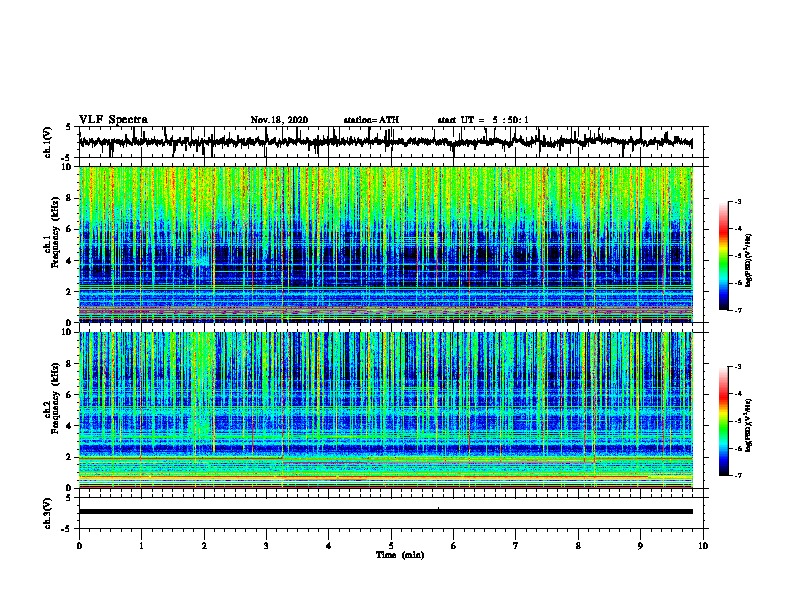Click time axis tick label '3'
Screen dimensions: 792x612
[266, 546]
